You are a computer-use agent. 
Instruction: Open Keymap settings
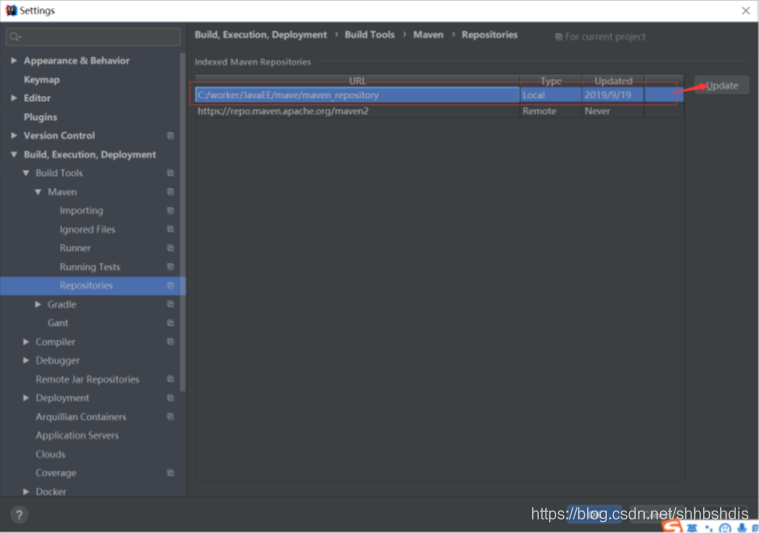click(x=42, y=79)
